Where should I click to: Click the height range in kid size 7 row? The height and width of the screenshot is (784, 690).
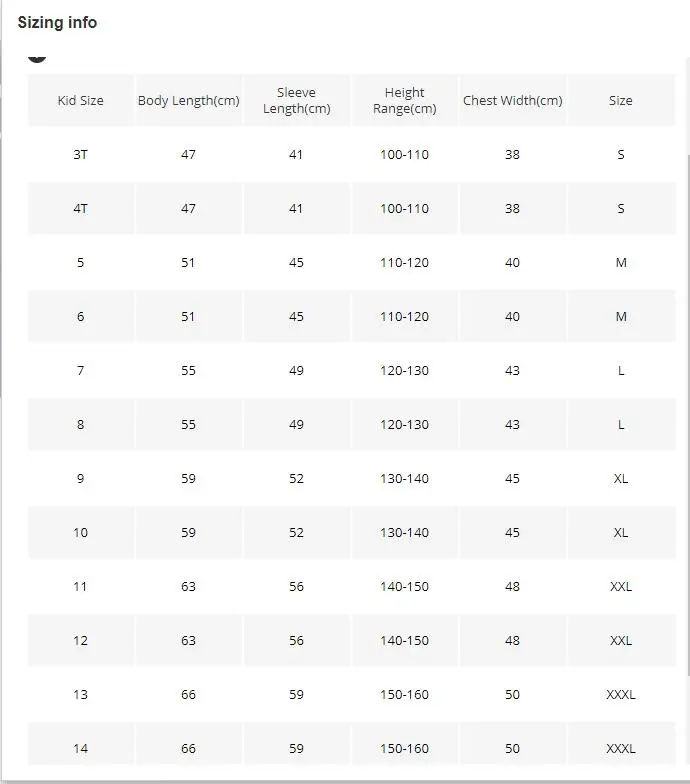click(x=404, y=370)
